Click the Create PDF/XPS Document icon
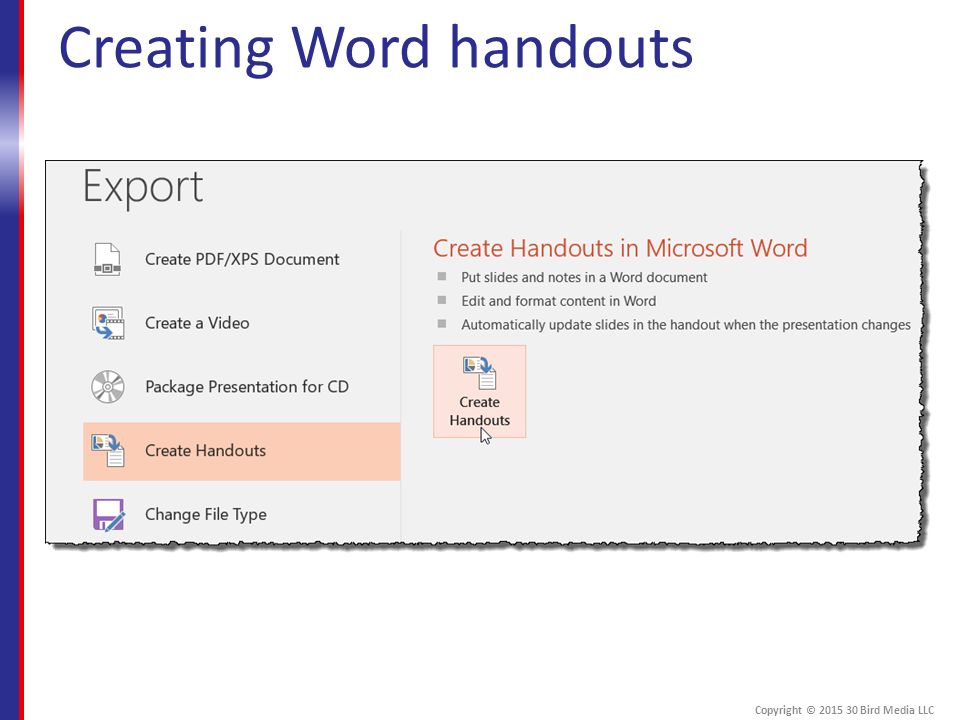The image size is (960, 720). click(107, 260)
